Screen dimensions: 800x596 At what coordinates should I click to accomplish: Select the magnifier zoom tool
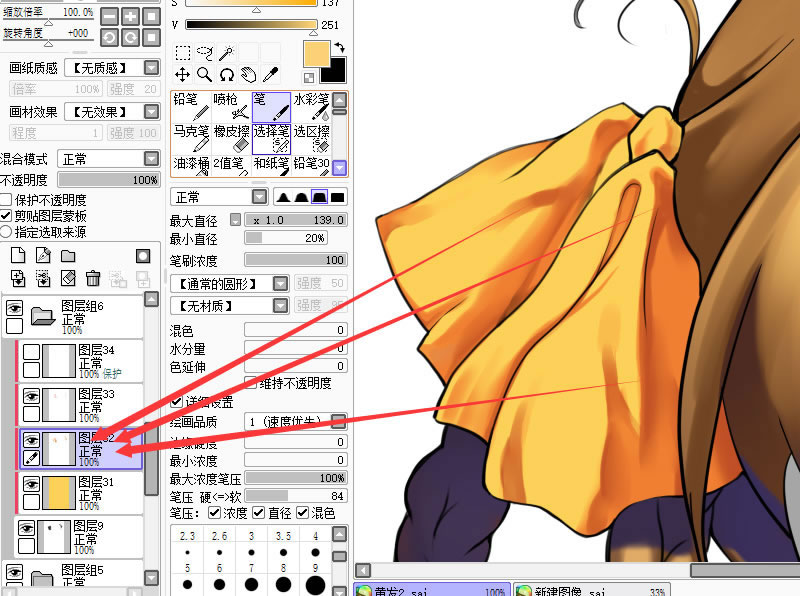(x=205, y=75)
